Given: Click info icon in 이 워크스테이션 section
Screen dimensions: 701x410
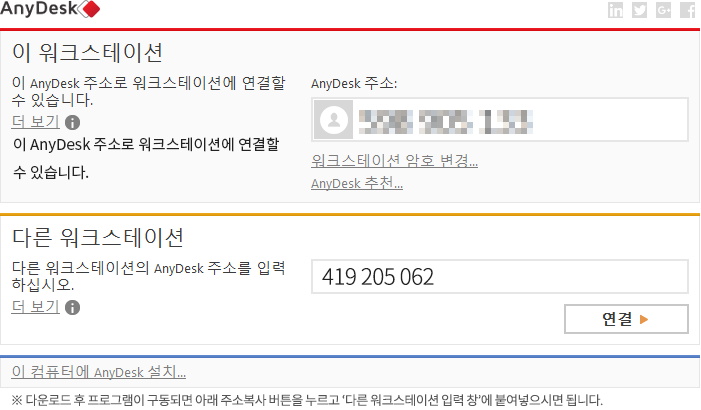Looking at the screenshot, I should tap(72, 122).
